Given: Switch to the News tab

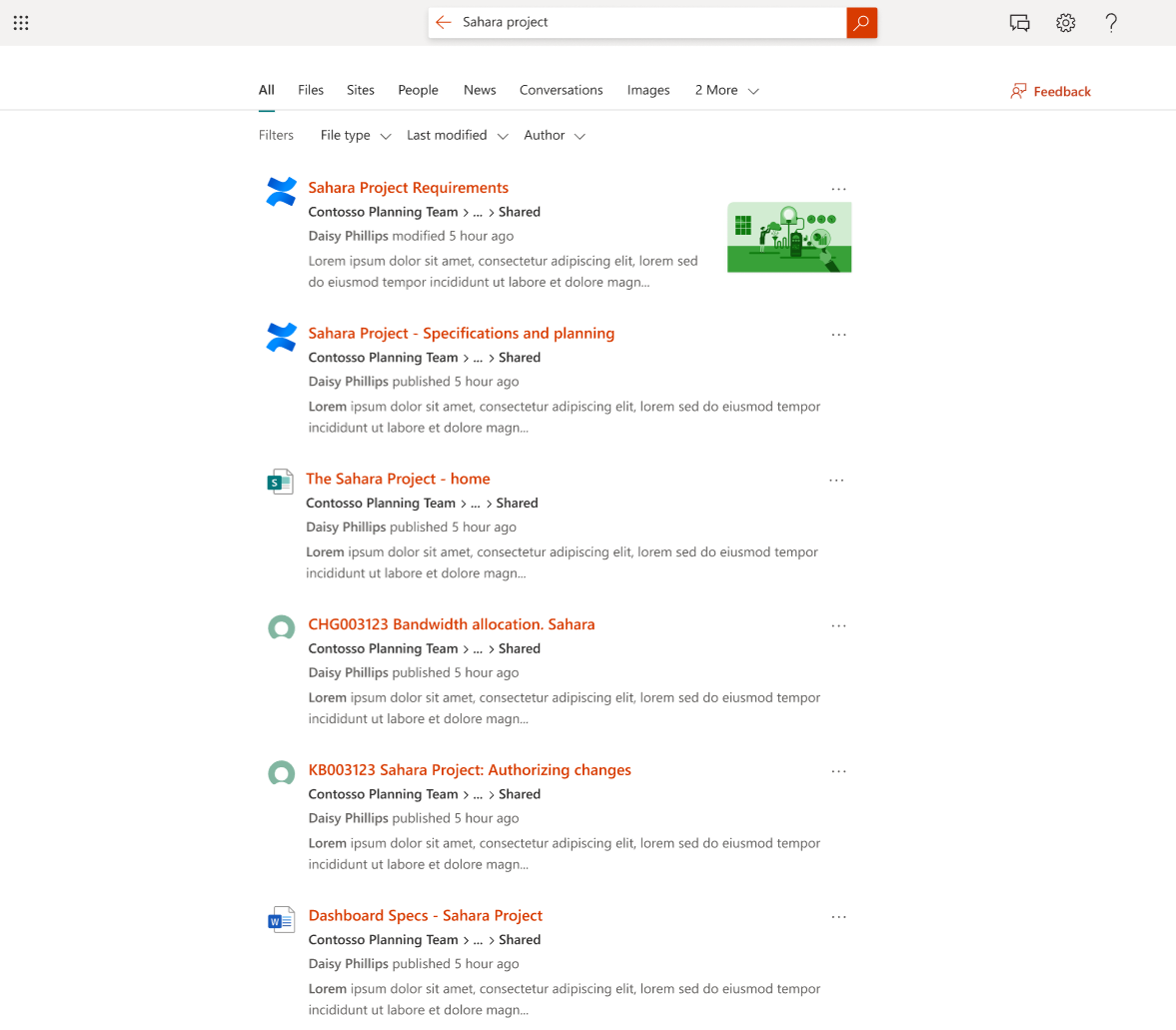Looking at the screenshot, I should coord(480,90).
